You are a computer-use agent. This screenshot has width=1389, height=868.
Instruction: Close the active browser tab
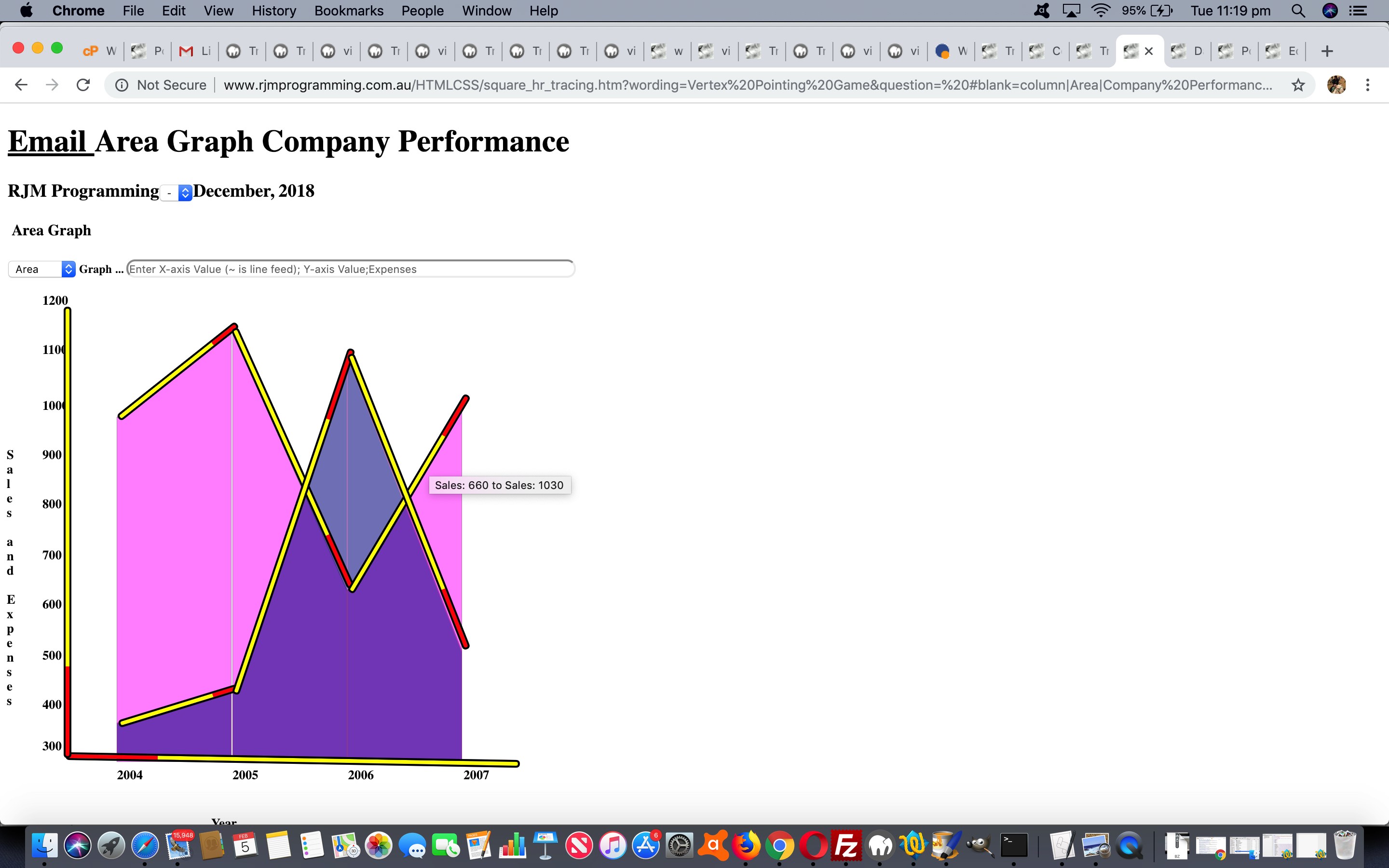1148,51
